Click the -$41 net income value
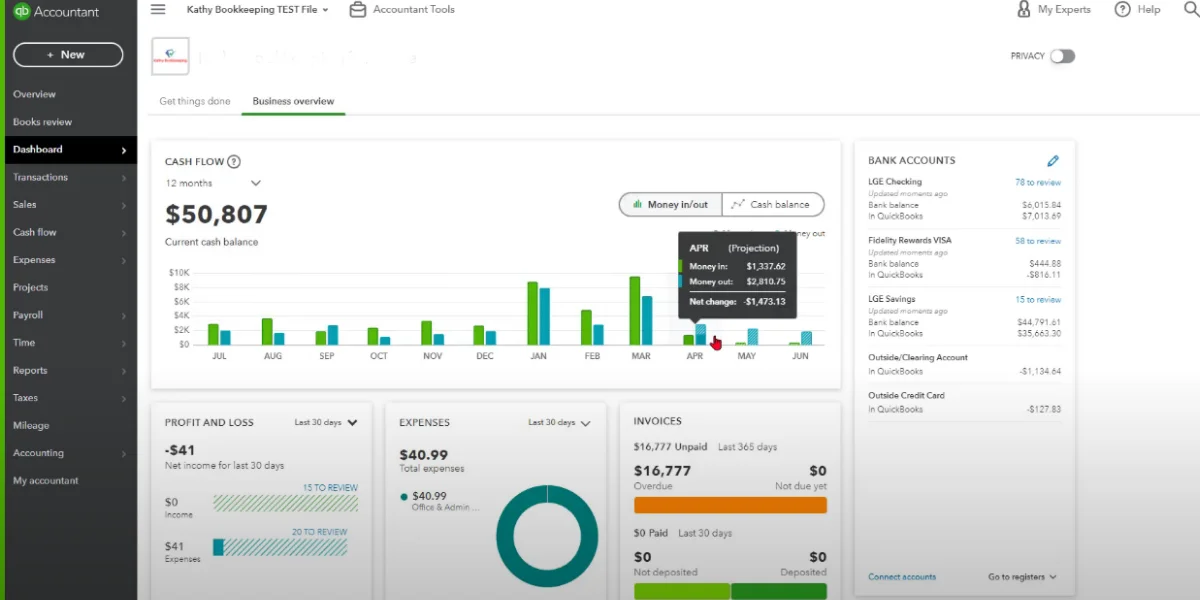This screenshot has width=1200, height=600. pyautogui.click(x=180, y=451)
